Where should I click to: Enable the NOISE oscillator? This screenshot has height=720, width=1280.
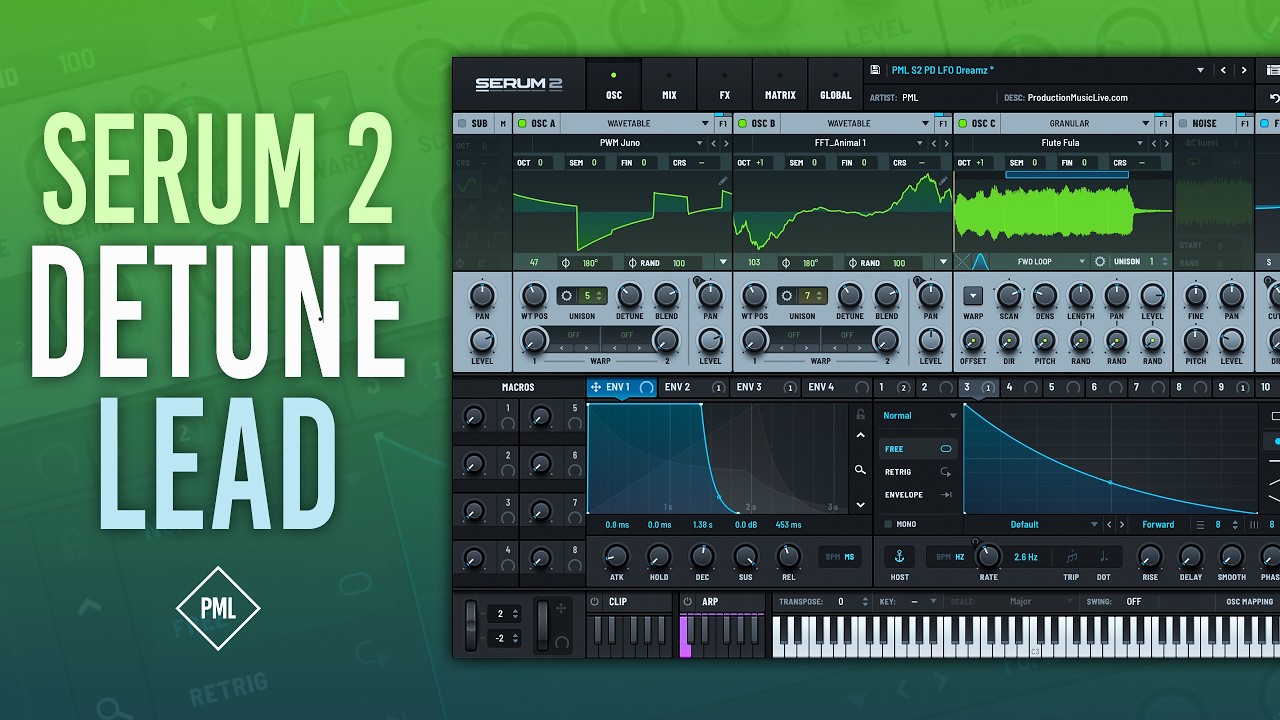(1183, 124)
